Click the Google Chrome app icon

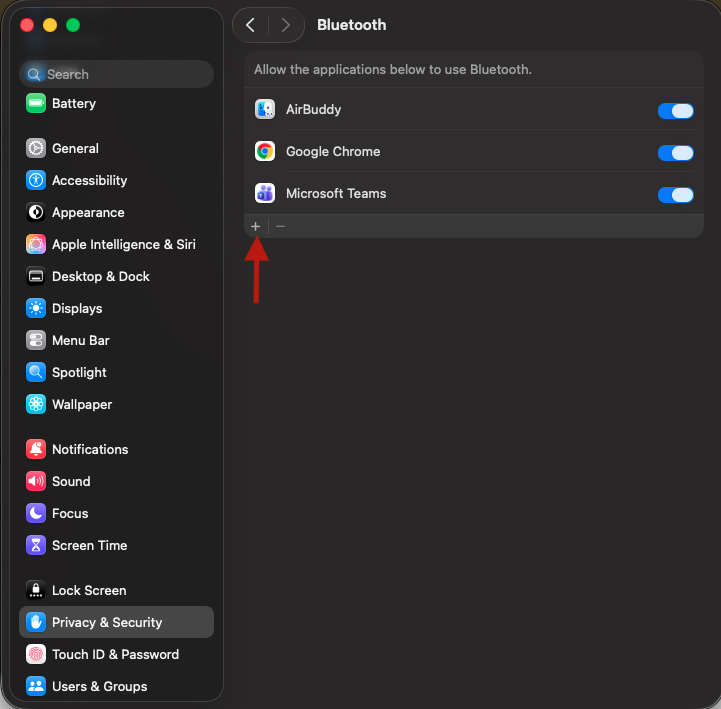click(x=265, y=151)
